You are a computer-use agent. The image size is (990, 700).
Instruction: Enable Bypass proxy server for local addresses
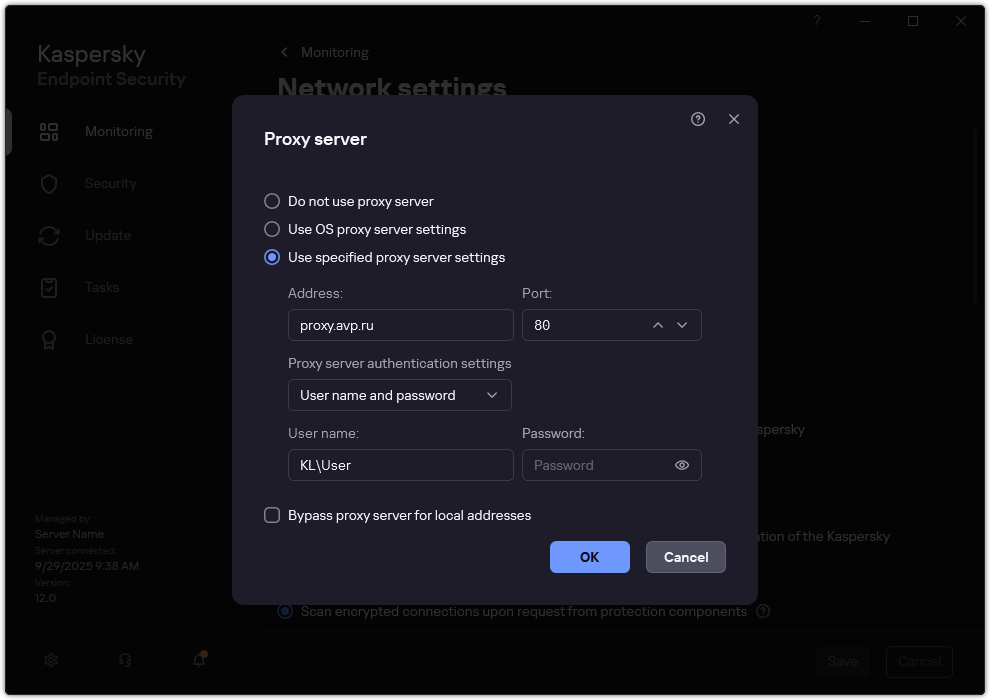pyautogui.click(x=271, y=515)
